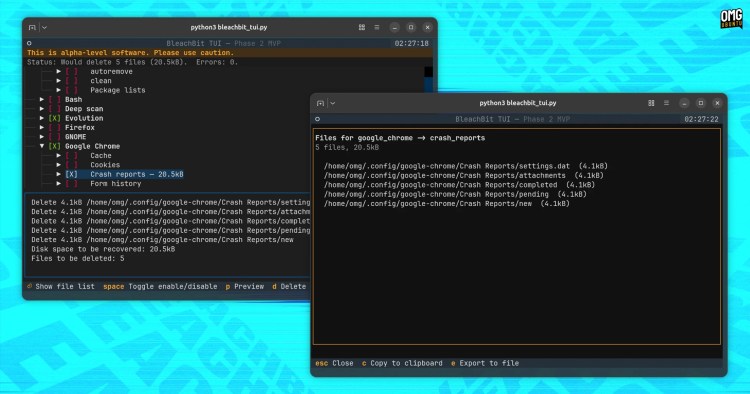
Task: Enable the Cookies option checkbox
Action: coord(72,165)
